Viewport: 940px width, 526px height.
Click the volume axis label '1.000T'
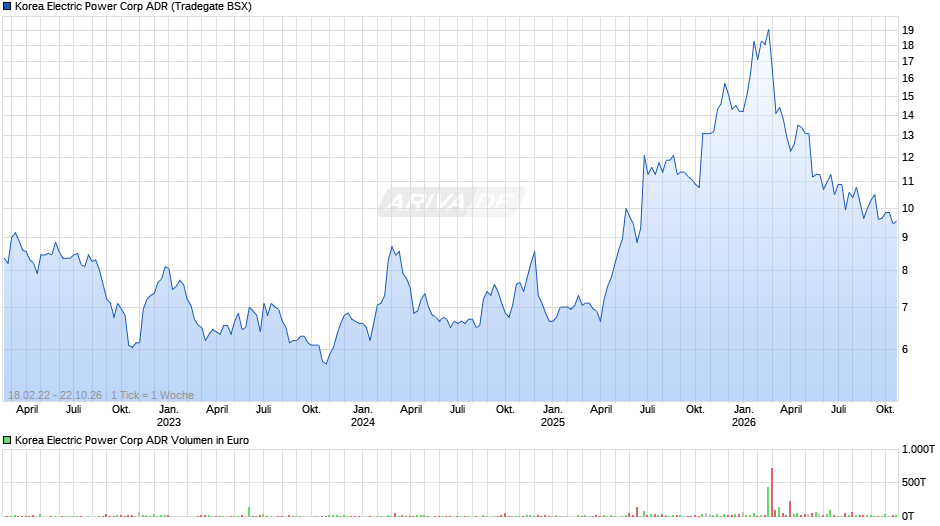(918, 449)
